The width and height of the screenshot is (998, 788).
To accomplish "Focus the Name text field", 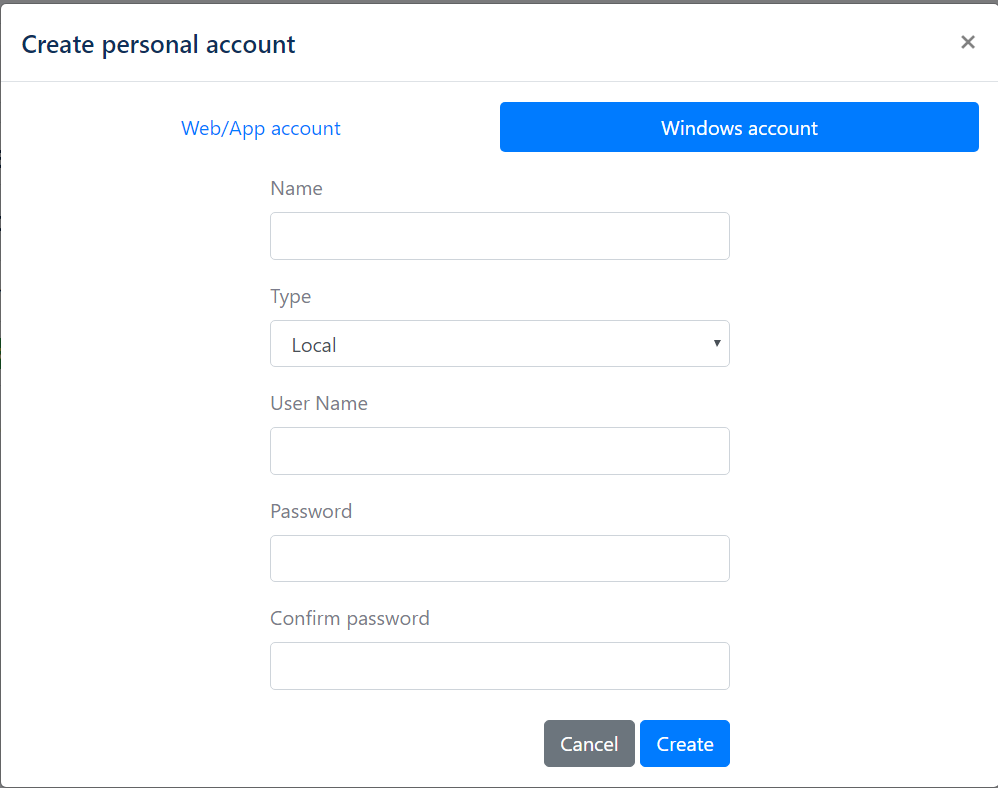I will pyautogui.click(x=500, y=236).
